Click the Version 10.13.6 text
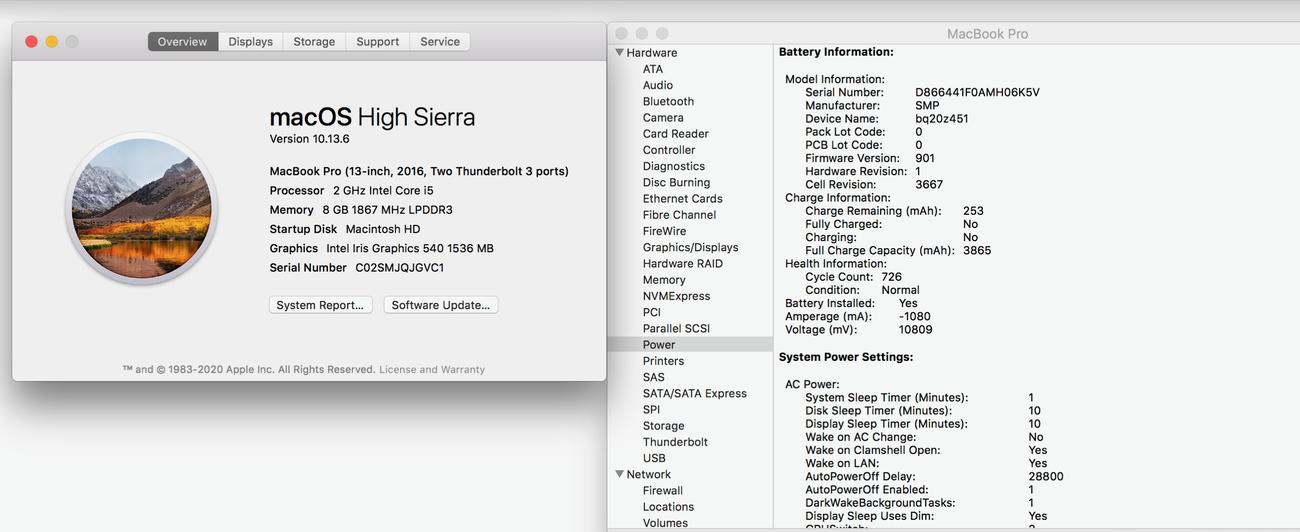 point(310,139)
